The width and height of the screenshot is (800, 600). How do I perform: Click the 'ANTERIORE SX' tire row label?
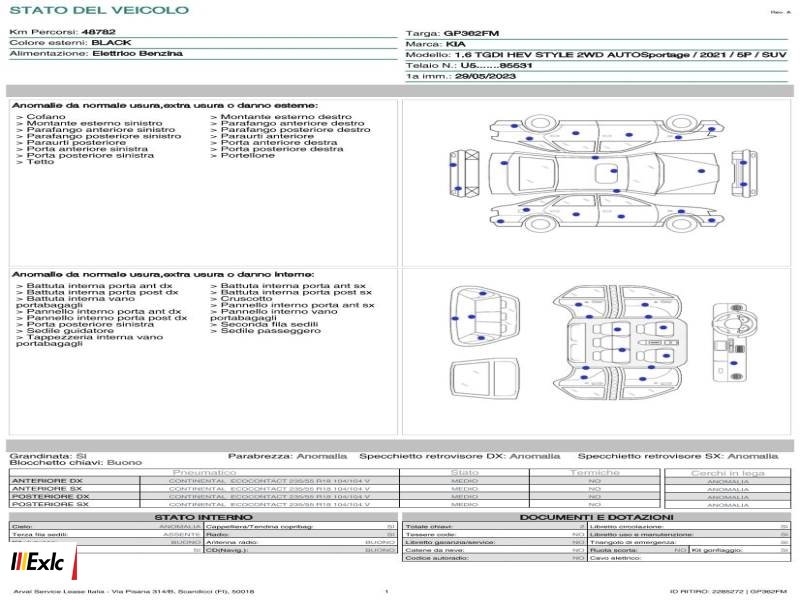pyautogui.click(x=47, y=489)
